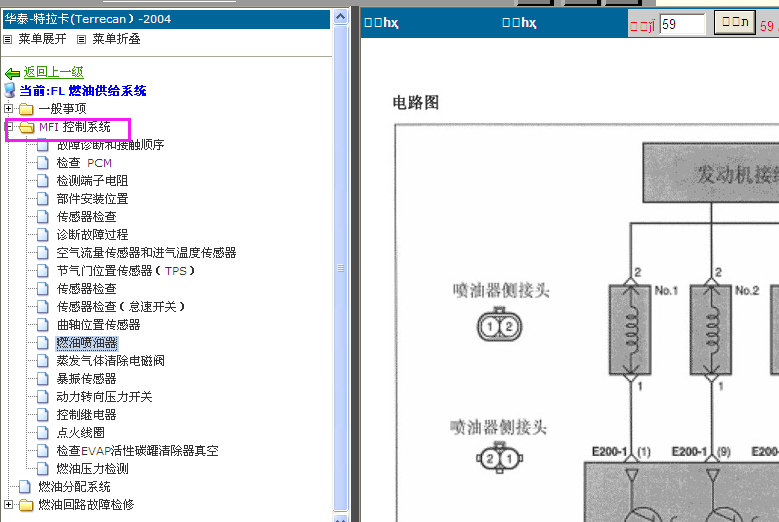Viewport: 779px width, 522px height.
Task: Open the 检测端子电阻 page
Action: point(92,180)
